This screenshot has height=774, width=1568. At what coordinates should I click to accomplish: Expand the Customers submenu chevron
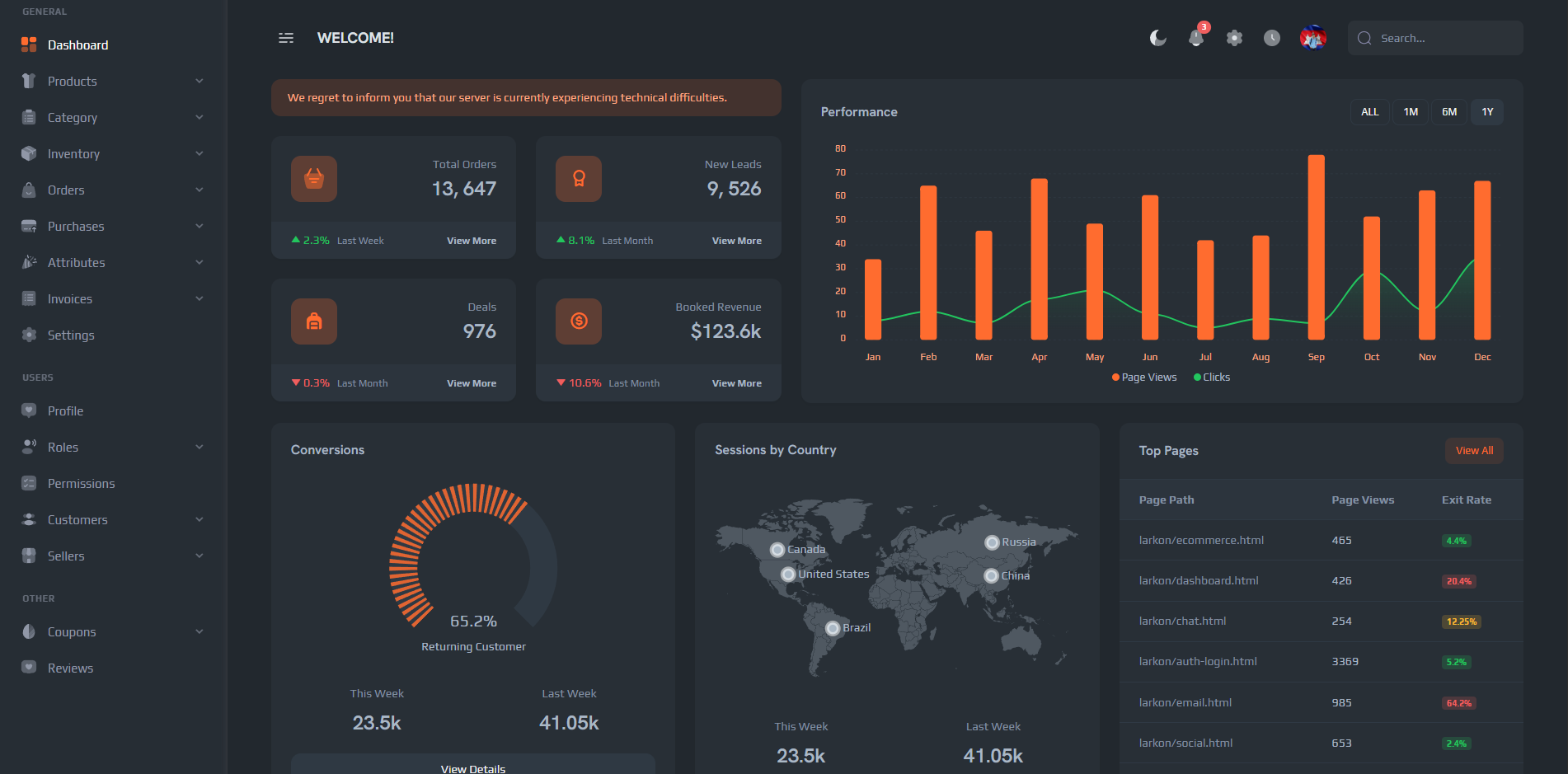click(x=200, y=519)
